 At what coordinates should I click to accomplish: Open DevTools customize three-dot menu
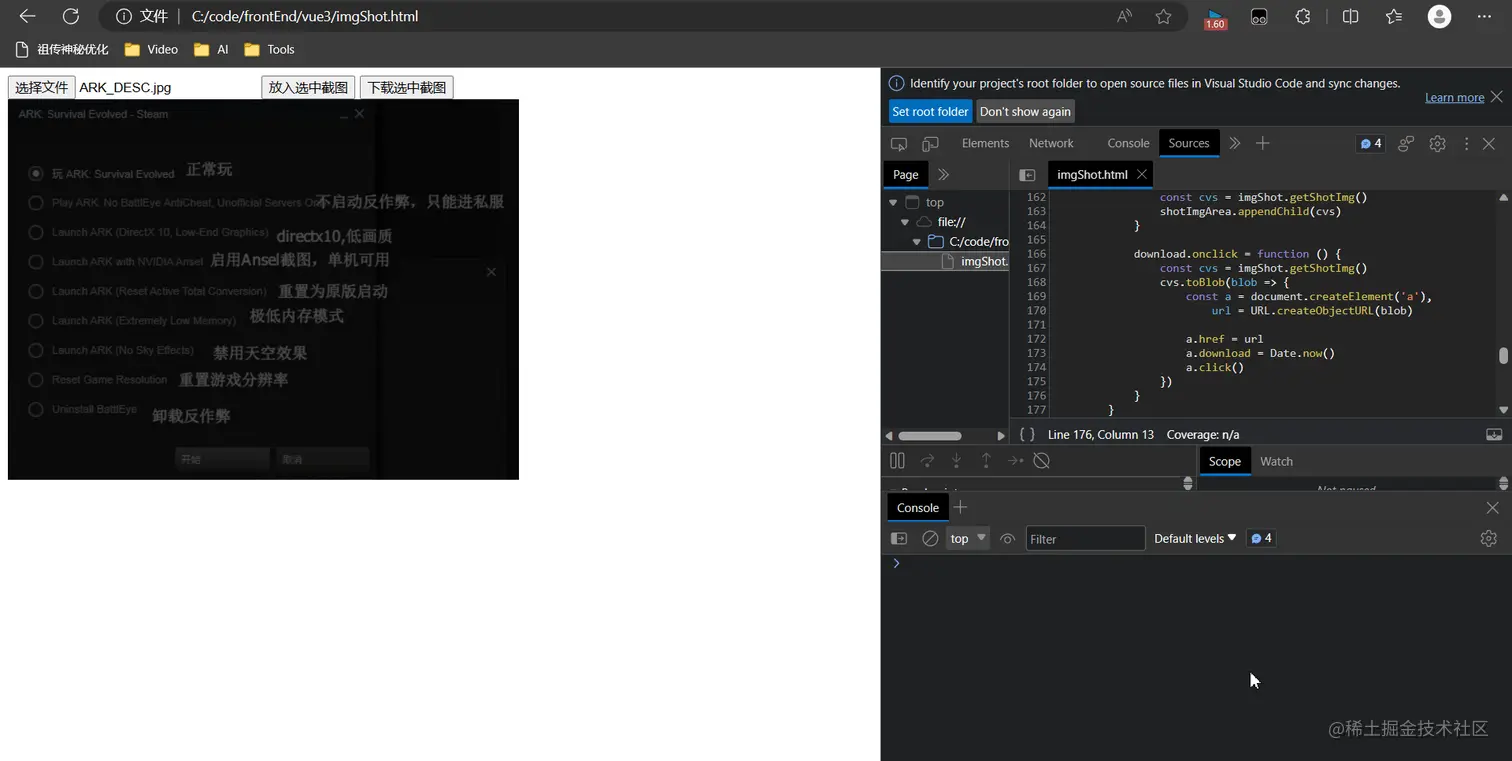(1466, 144)
